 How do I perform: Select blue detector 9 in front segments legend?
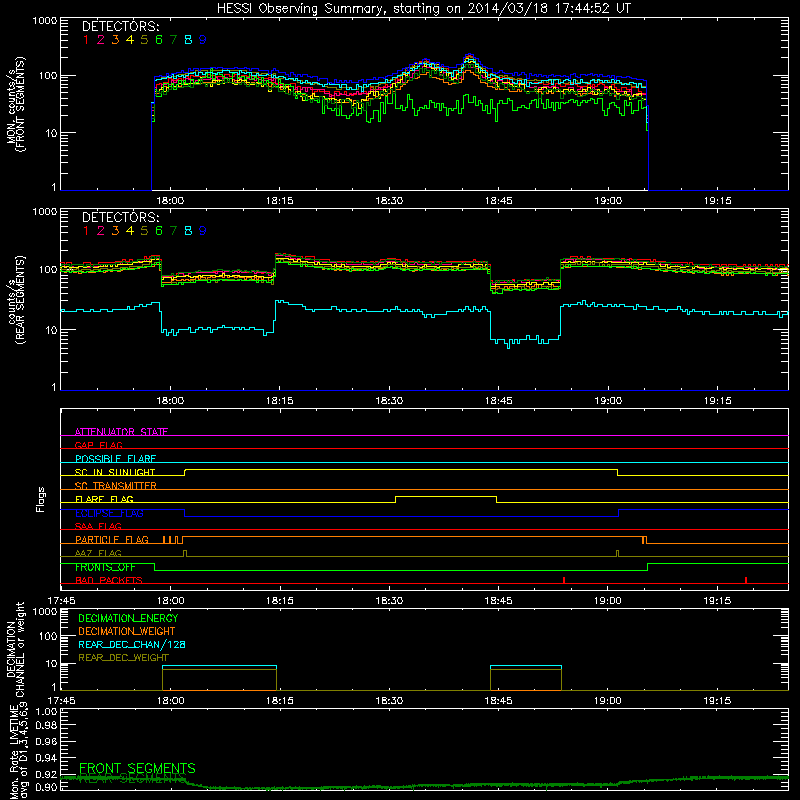coord(203,40)
